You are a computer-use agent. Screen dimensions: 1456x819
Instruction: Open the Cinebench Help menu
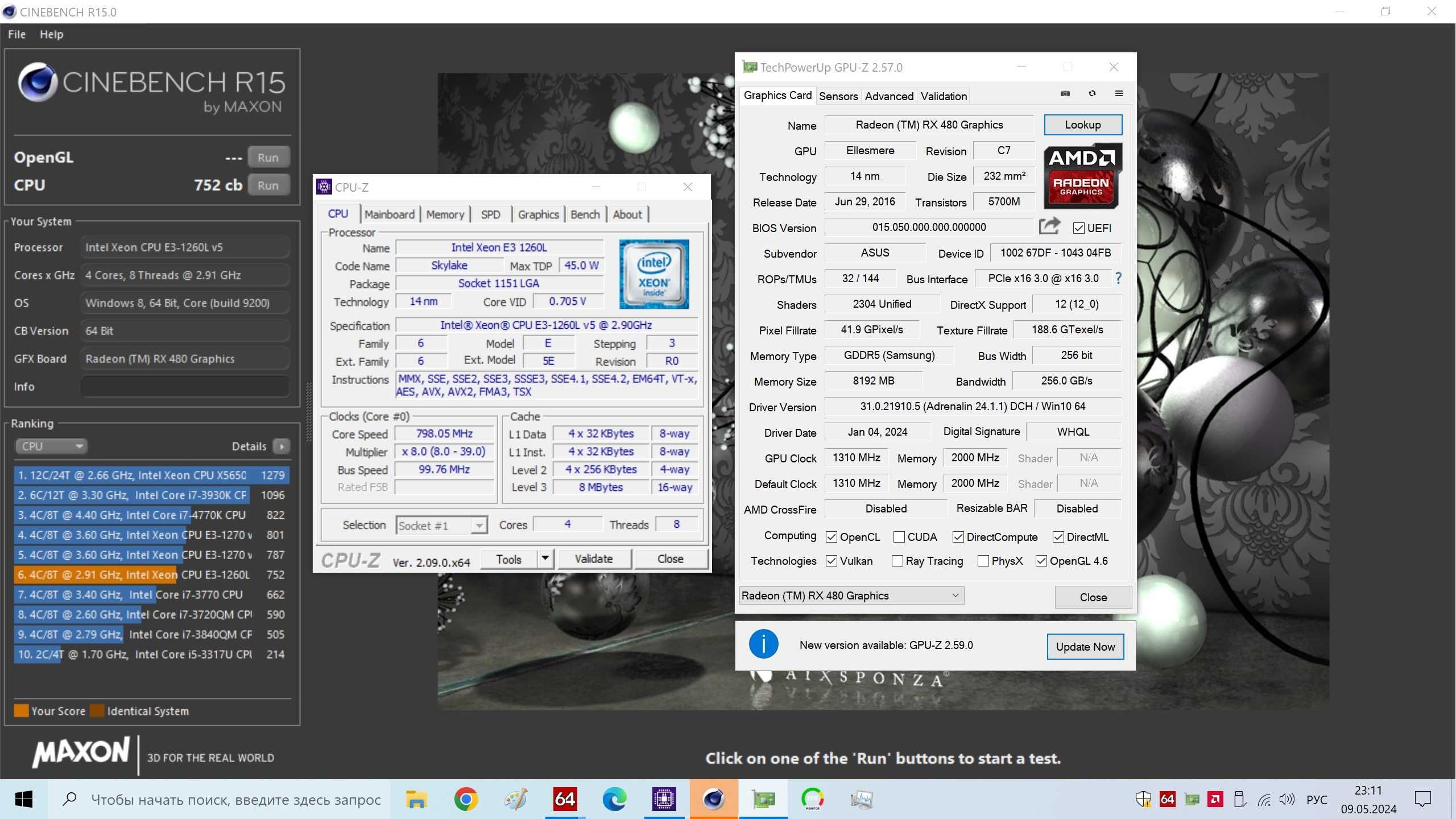[51, 34]
